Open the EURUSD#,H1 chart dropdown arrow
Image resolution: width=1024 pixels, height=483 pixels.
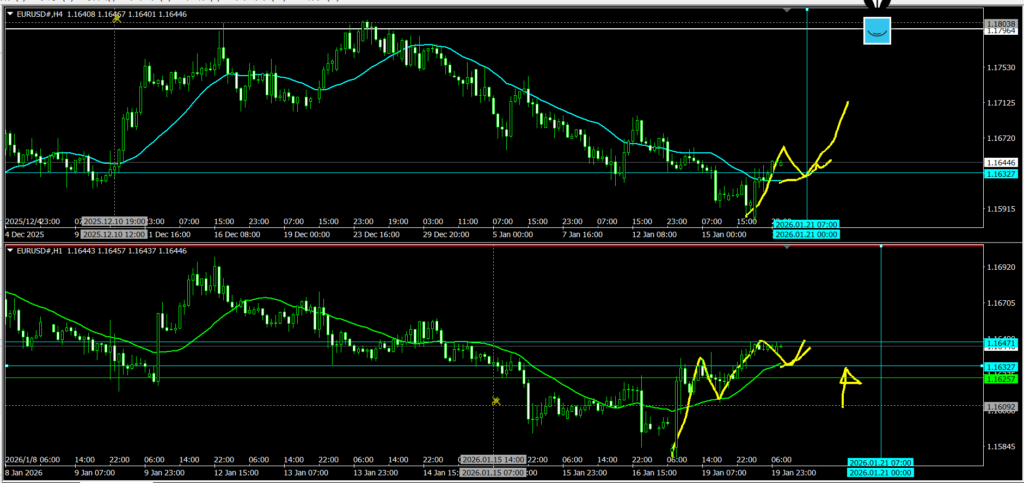point(10,249)
